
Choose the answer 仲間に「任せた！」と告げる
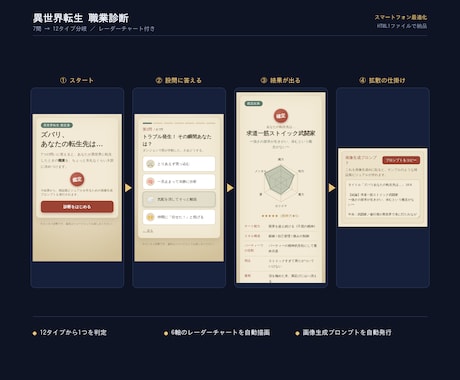point(179,217)
